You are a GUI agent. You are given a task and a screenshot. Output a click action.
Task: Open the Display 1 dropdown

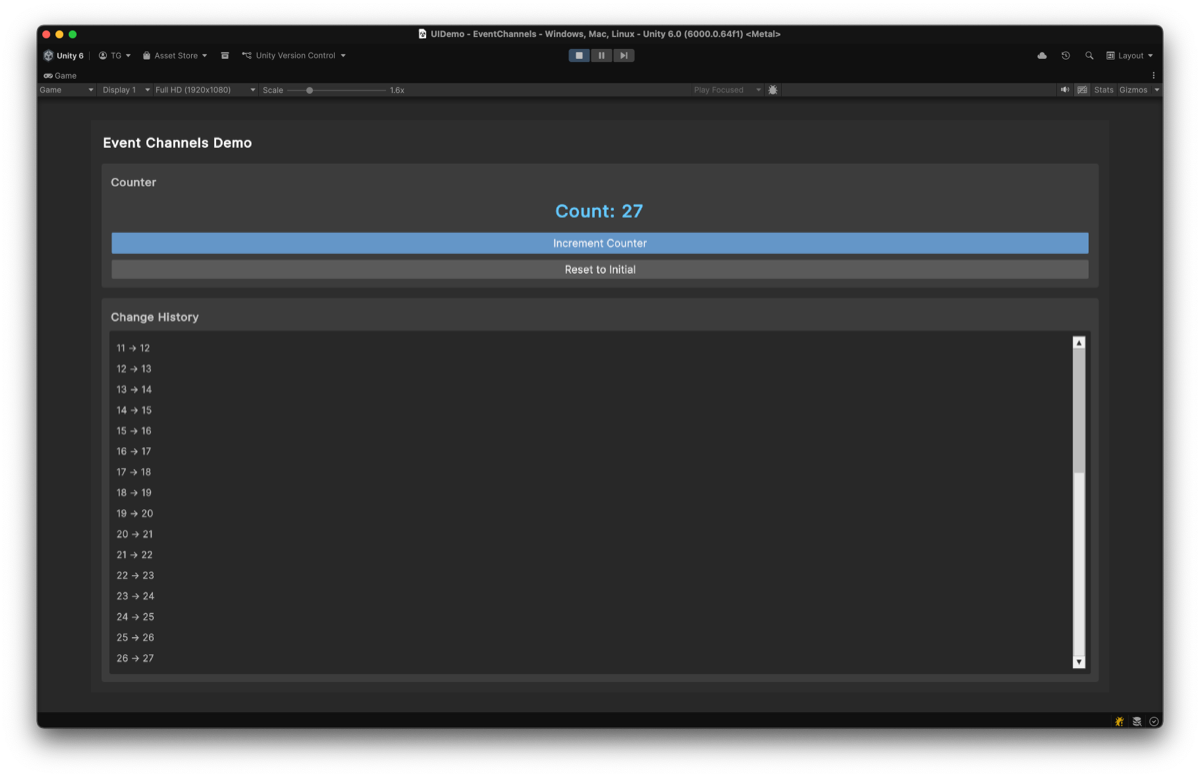tap(126, 90)
